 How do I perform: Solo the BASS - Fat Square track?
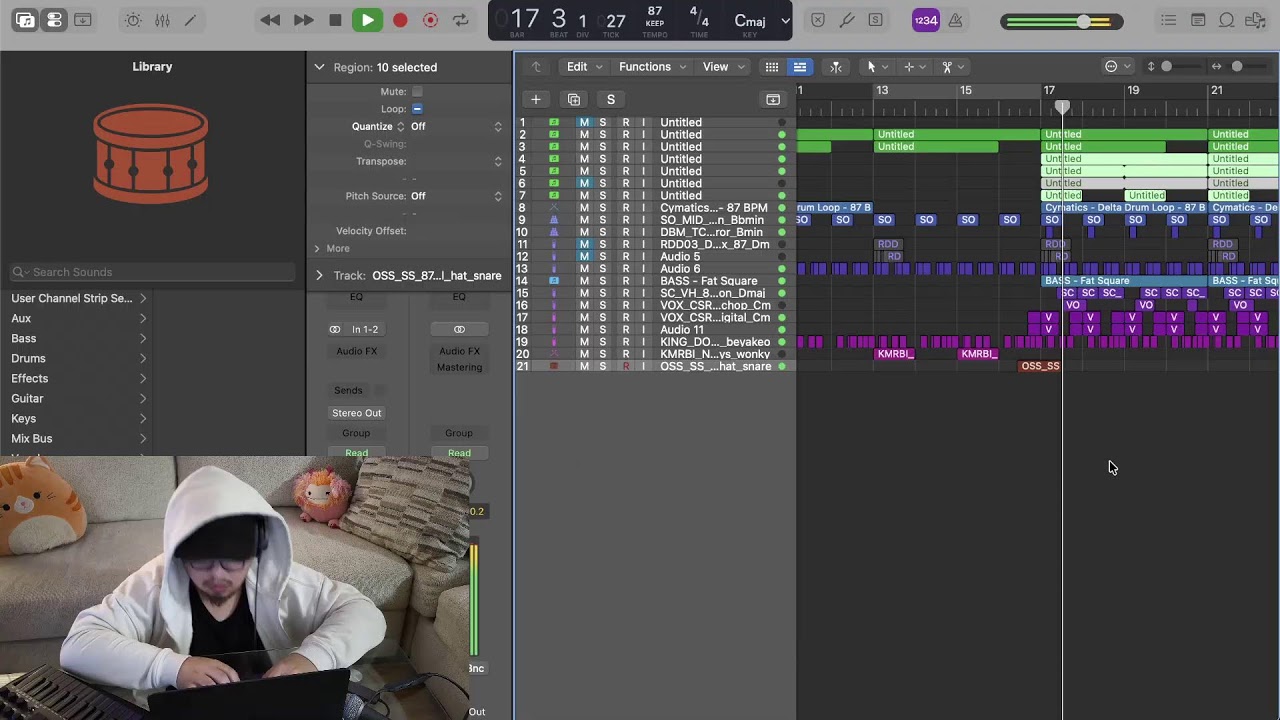tap(603, 281)
